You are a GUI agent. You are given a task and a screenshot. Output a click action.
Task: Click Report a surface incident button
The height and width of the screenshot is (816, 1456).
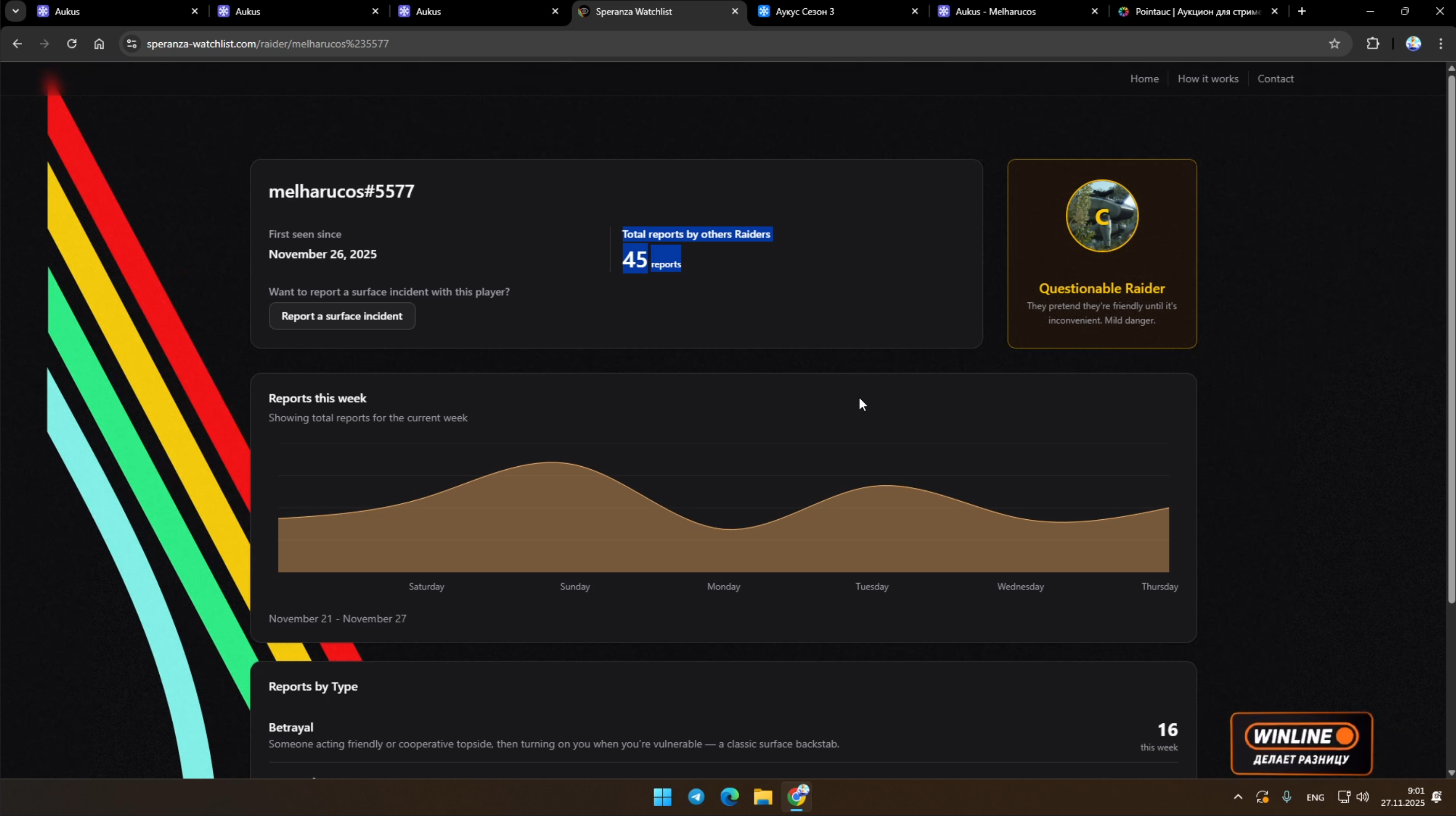tap(342, 316)
